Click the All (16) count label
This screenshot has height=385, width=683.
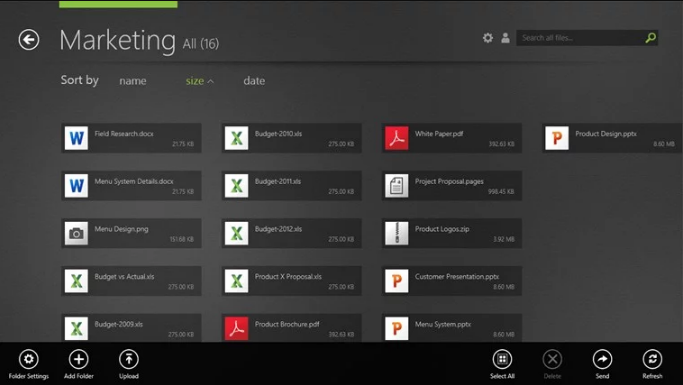point(201,44)
